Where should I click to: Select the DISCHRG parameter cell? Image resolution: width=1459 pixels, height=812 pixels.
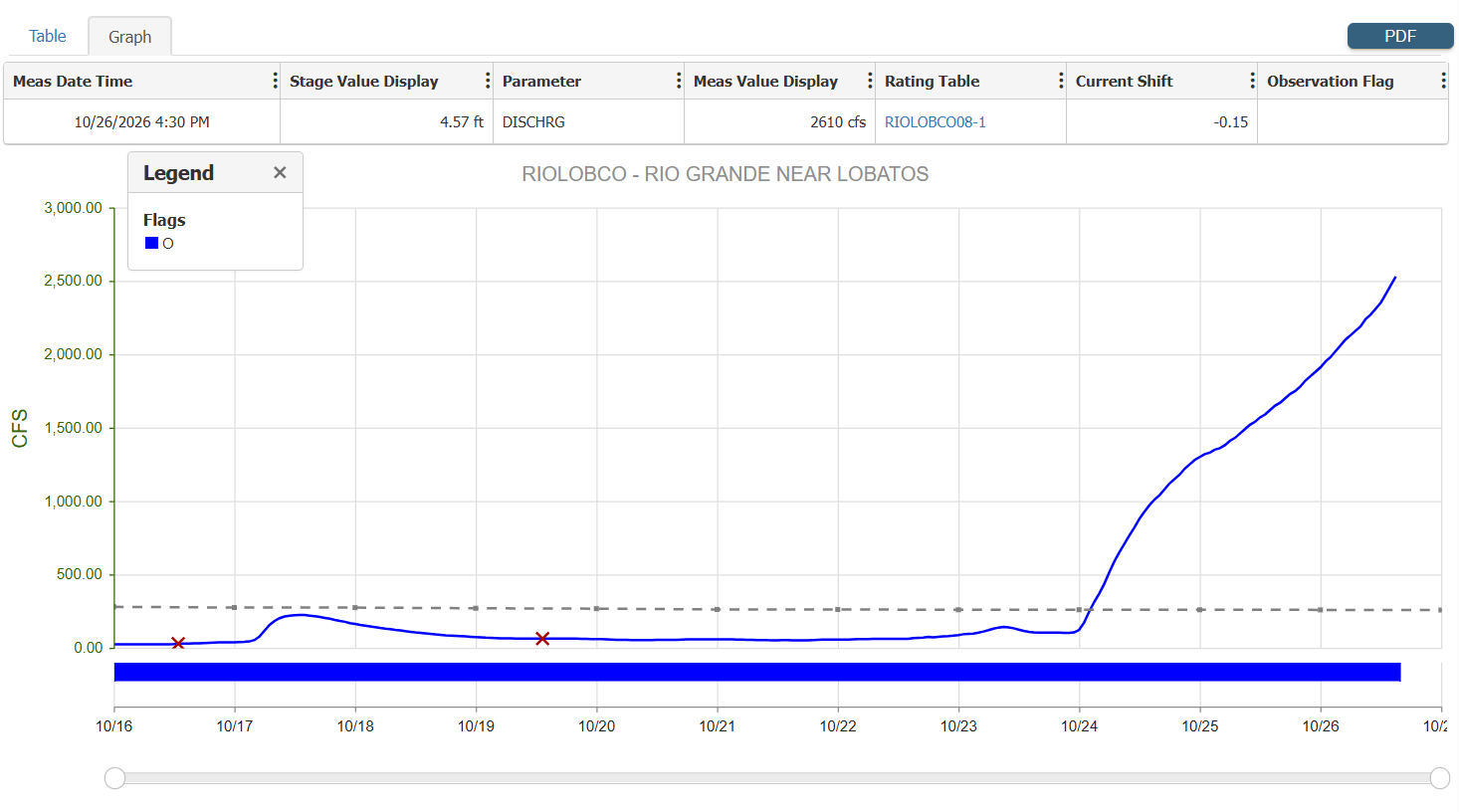(x=588, y=121)
